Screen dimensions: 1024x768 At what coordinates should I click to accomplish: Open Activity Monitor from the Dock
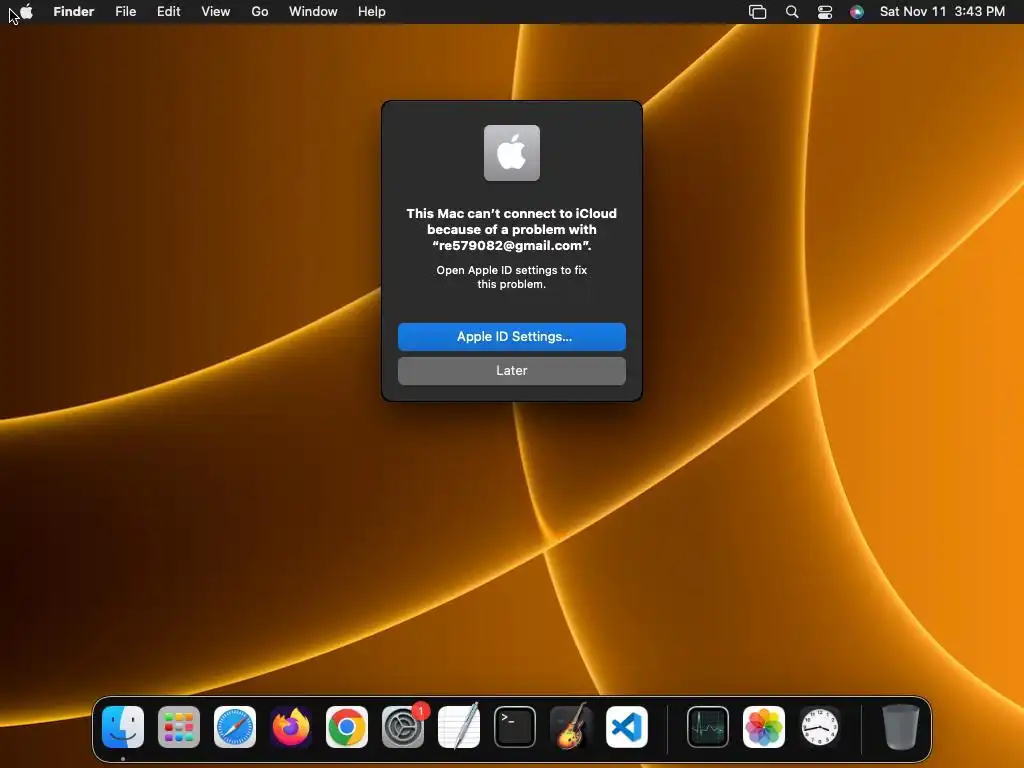pyautogui.click(x=708, y=727)
